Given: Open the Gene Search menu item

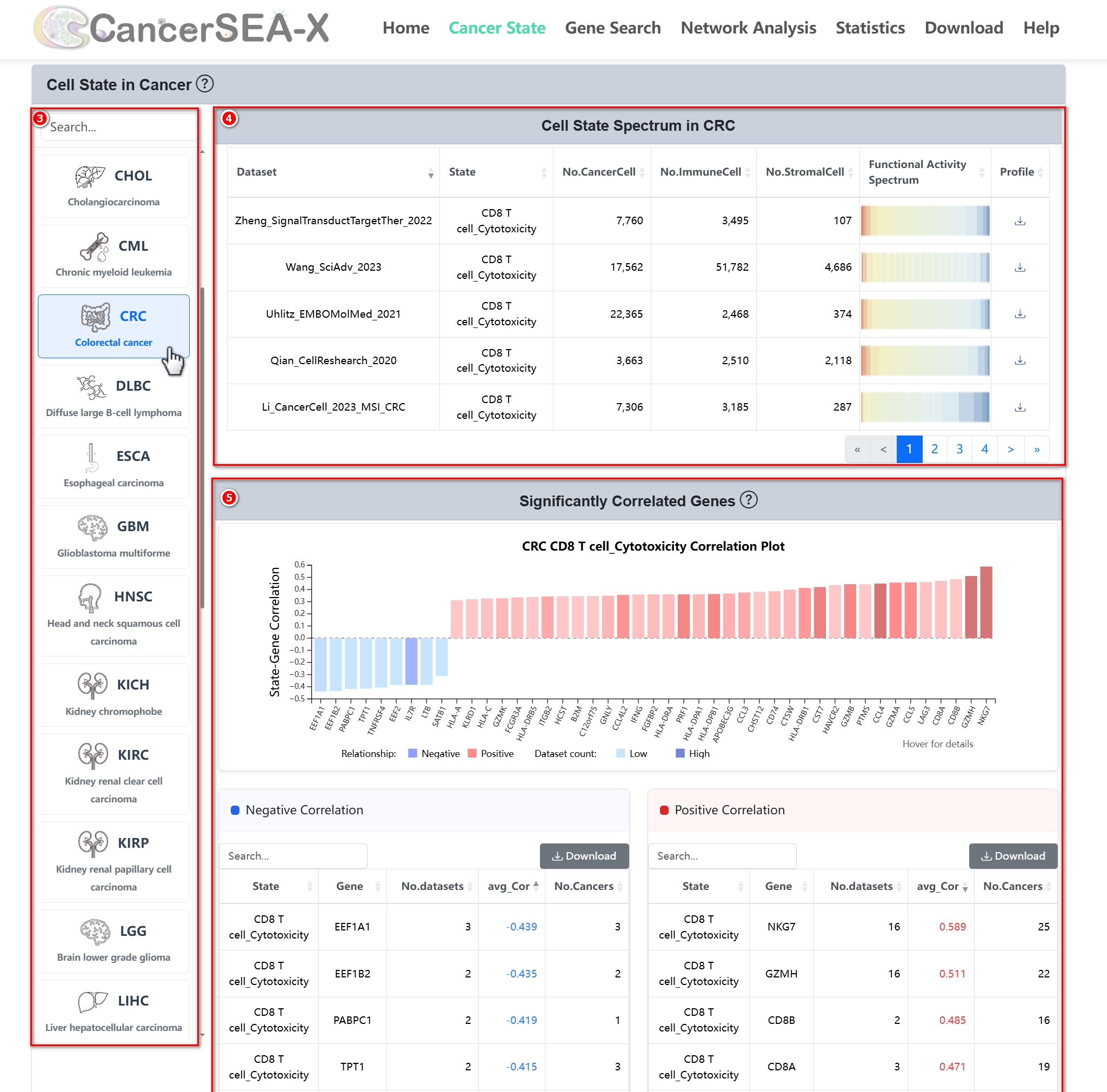Looking at the screenshot, I should point(612,28).
